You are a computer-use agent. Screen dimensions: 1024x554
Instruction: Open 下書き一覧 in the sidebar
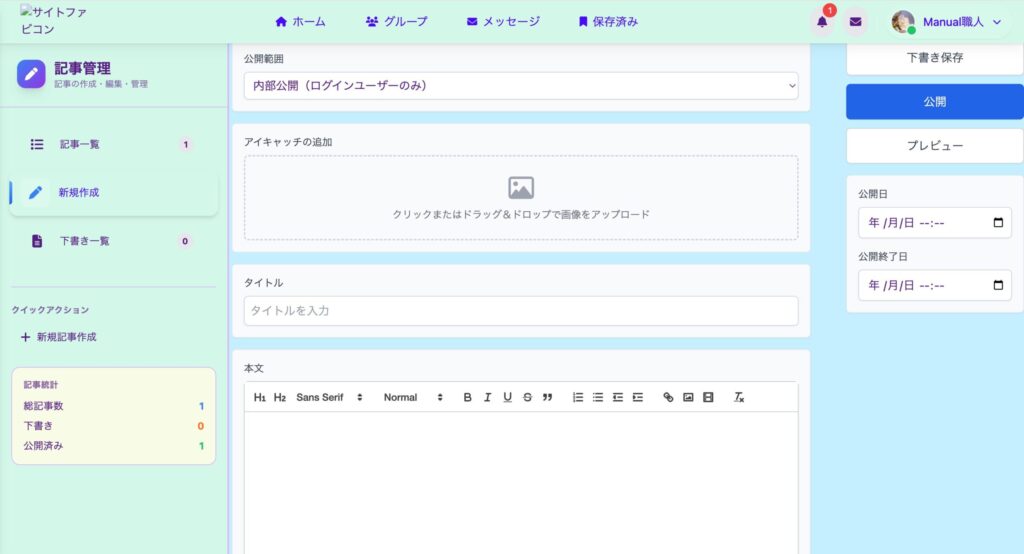click(x=112, y=241)
